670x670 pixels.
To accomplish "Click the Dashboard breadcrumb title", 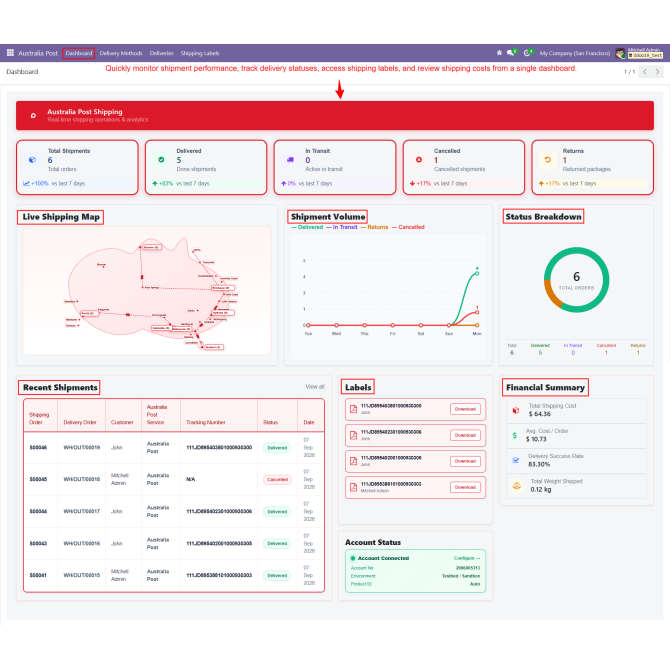I will coord(22,72).
